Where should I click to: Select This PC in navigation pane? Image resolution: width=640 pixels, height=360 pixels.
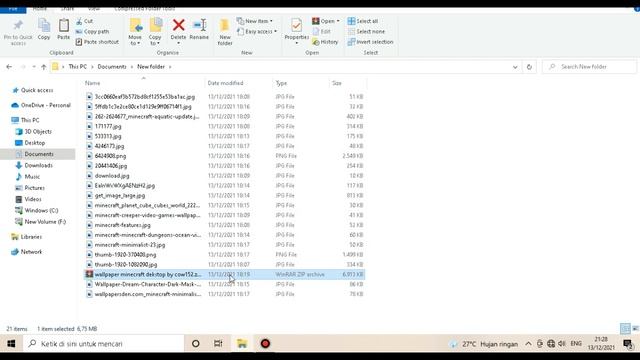coord(26,120)
